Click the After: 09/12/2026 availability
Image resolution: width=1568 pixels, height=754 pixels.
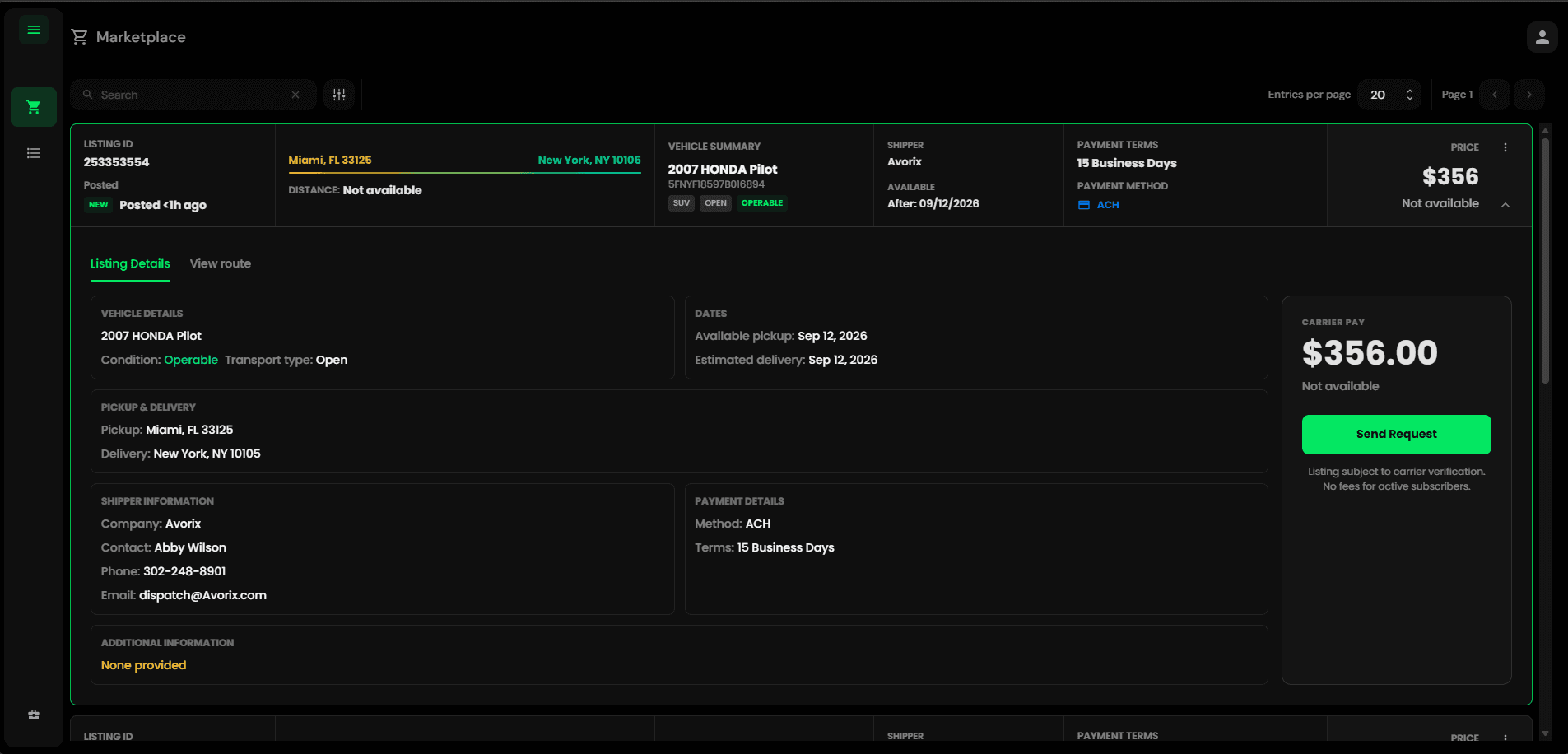tap(933, 203)
